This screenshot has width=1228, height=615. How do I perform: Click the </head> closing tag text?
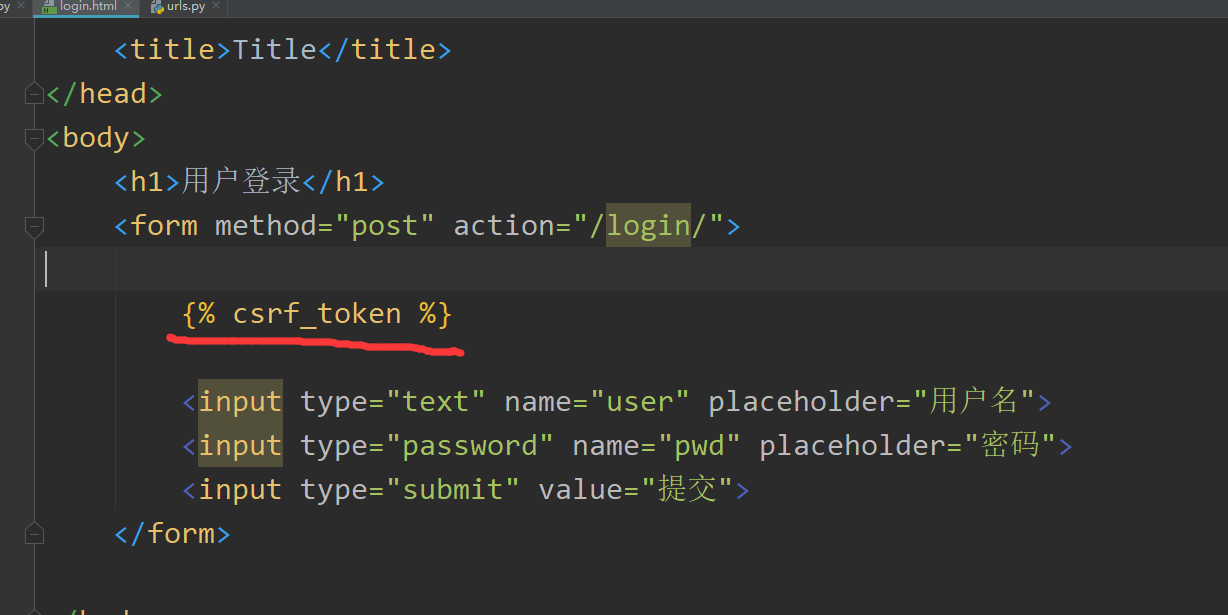tap(104, 94)
